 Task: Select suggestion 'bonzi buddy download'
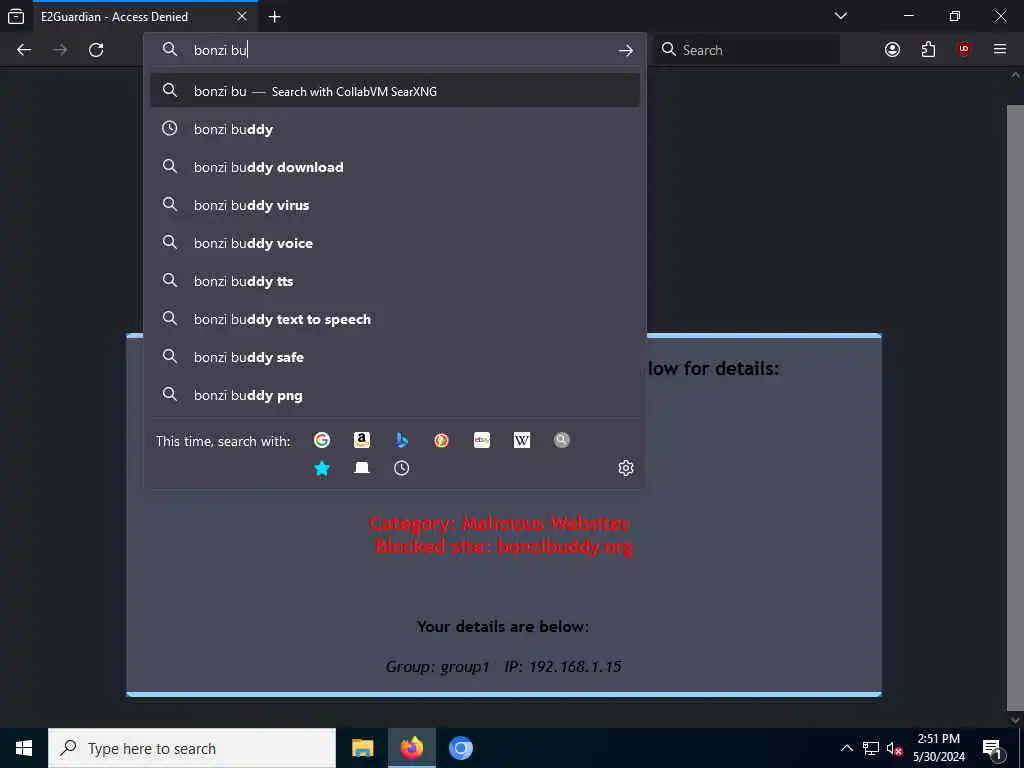pyautogui.click(x=394, y=167)
